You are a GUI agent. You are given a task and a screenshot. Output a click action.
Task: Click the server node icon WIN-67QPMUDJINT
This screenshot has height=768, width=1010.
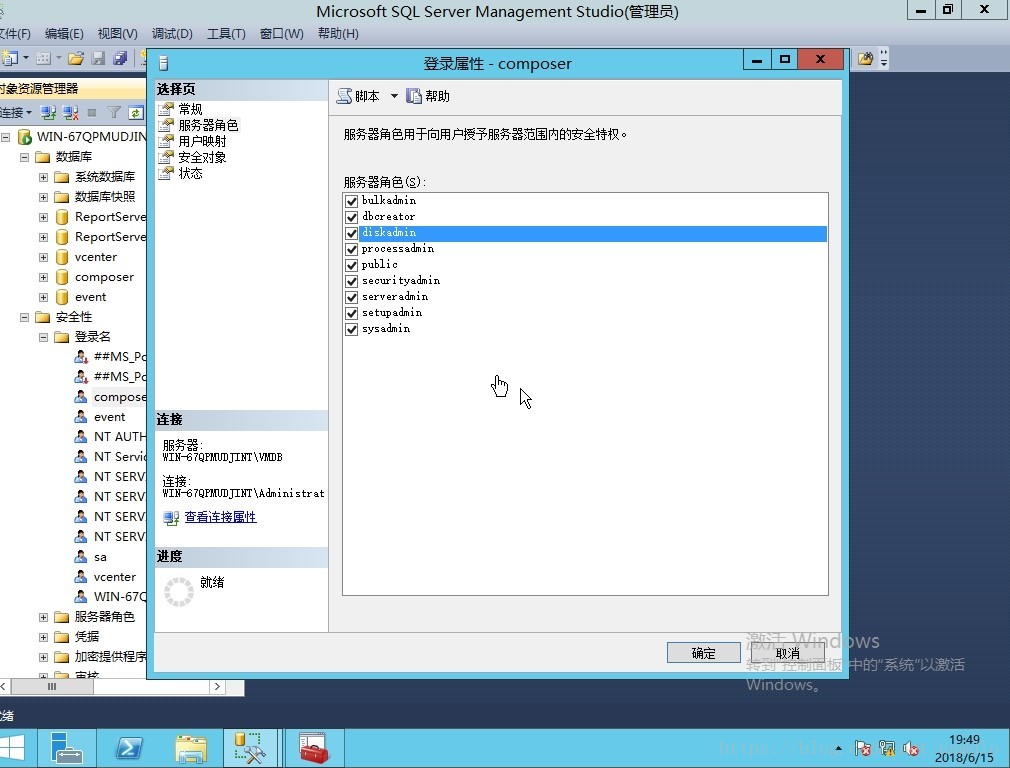point(24,137)
